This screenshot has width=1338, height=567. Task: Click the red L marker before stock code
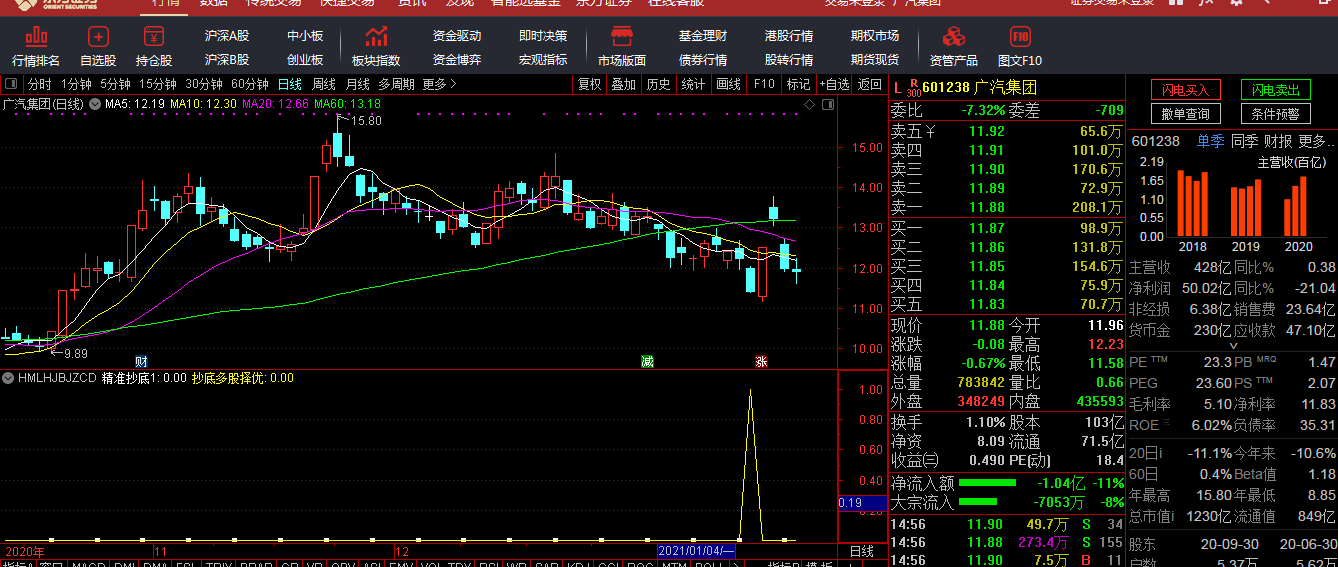tap(897, 87)
